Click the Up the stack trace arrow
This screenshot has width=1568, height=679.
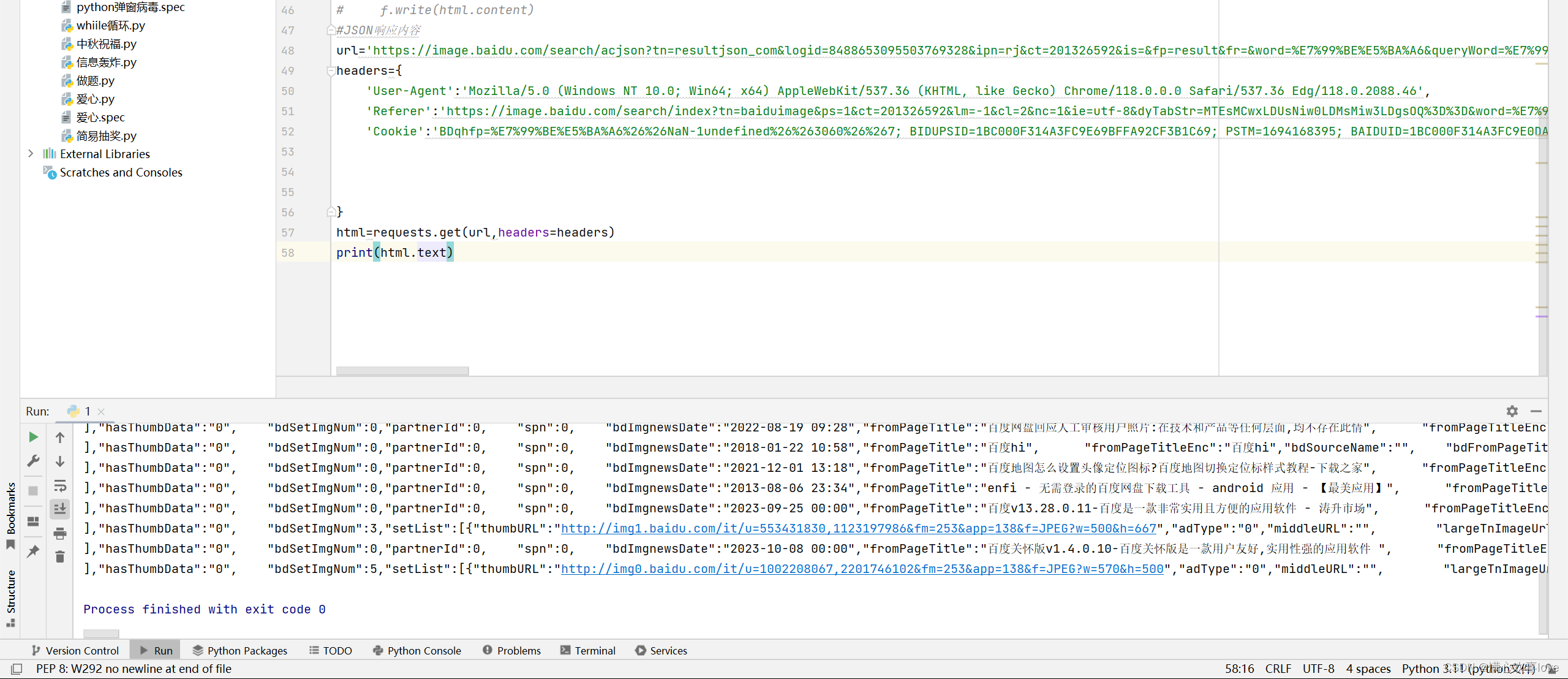click(x=60, y=438)
